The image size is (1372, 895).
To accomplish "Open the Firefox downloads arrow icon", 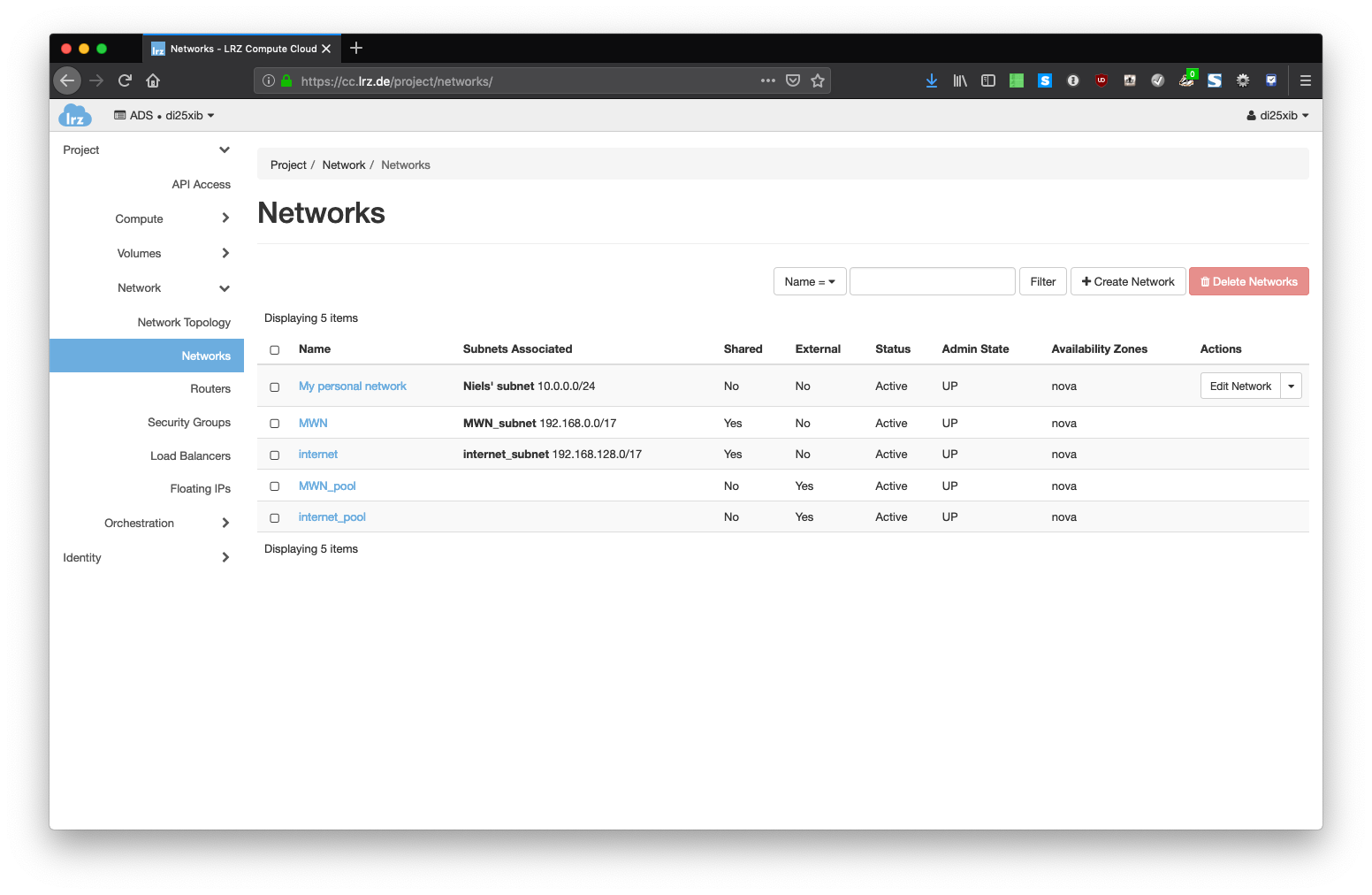I will (931, 80).
